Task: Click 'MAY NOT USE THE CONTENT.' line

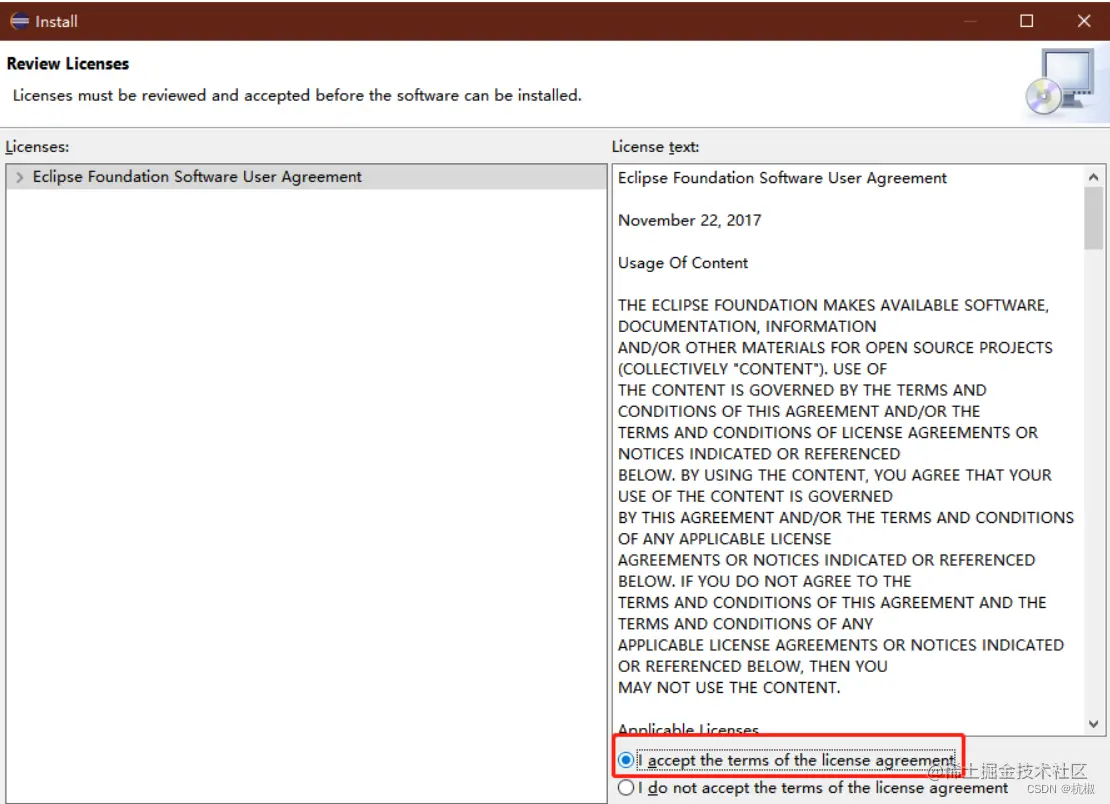Action: click(729, 687)
